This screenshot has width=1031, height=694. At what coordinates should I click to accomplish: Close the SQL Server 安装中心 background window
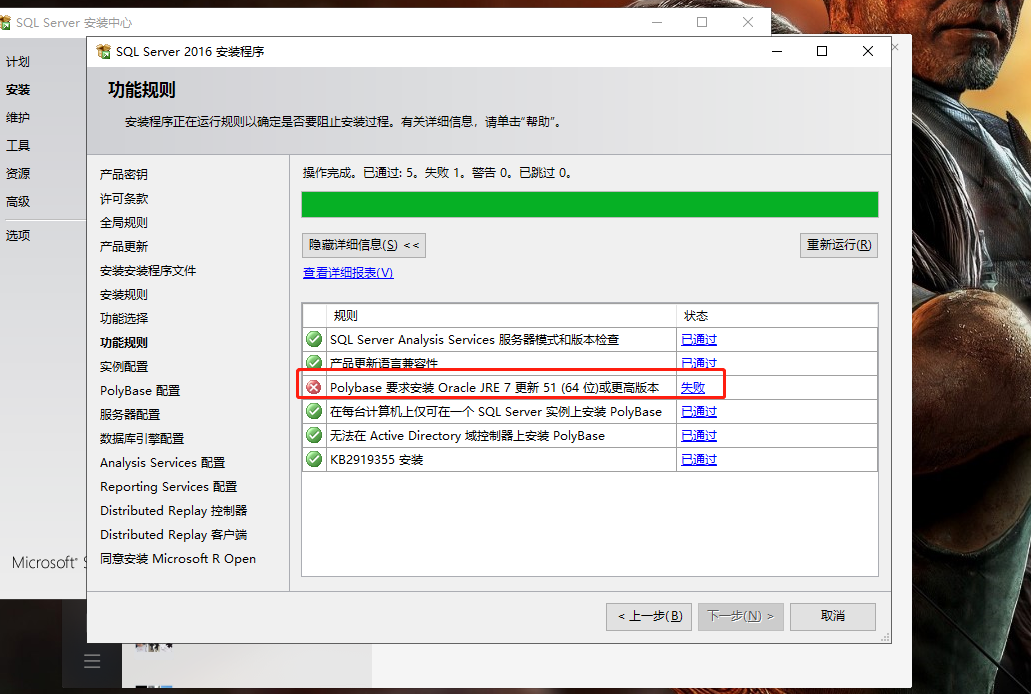pos(748,22)
